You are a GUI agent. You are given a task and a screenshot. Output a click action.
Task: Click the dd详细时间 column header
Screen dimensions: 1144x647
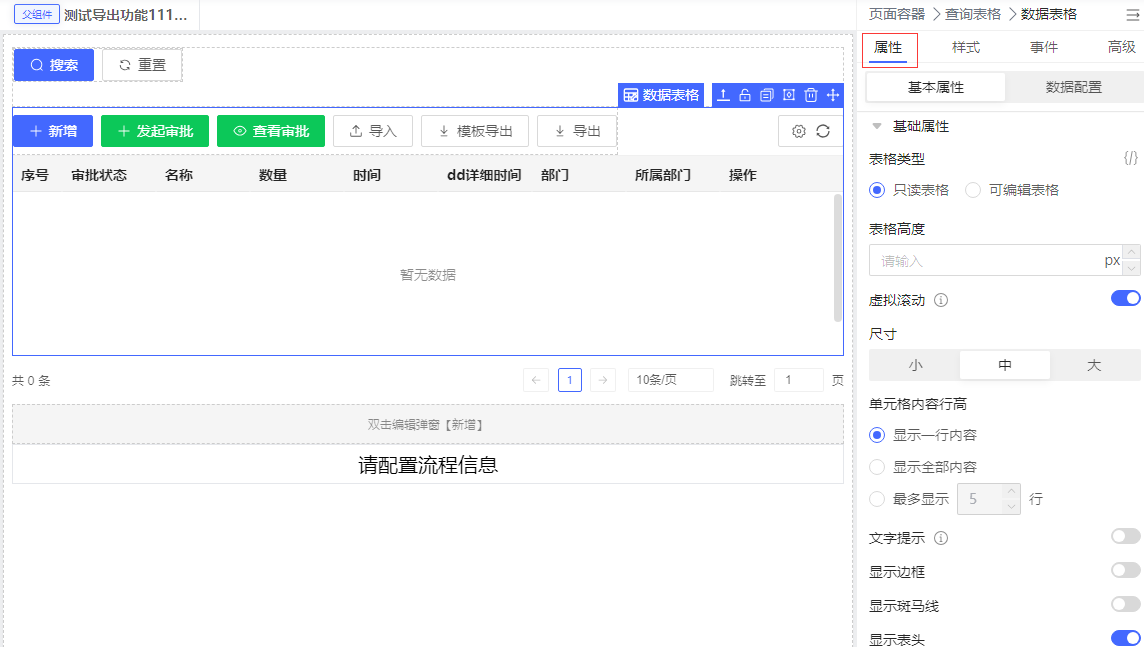click(484, 175)
